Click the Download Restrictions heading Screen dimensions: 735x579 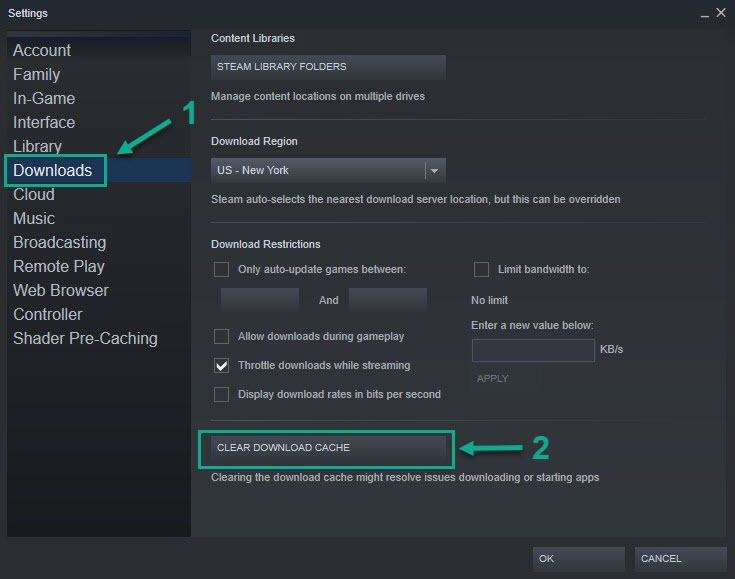265,244
